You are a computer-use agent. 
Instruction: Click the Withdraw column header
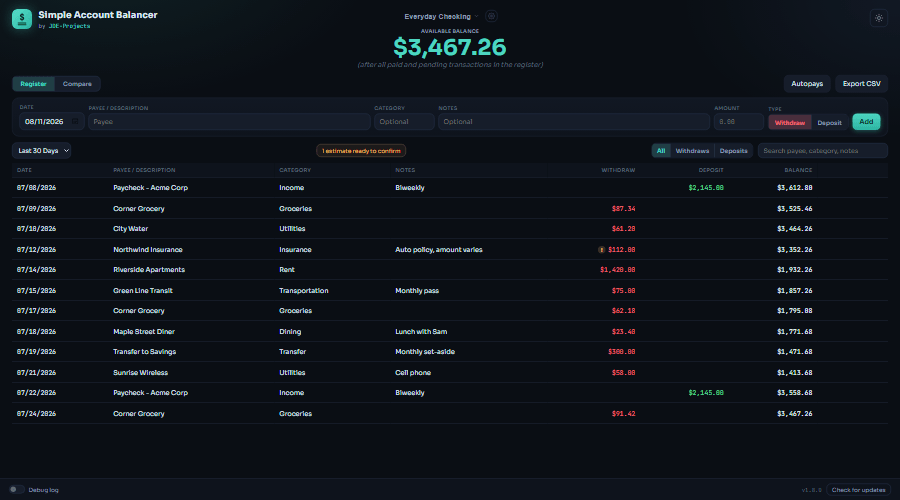(618, 170)
